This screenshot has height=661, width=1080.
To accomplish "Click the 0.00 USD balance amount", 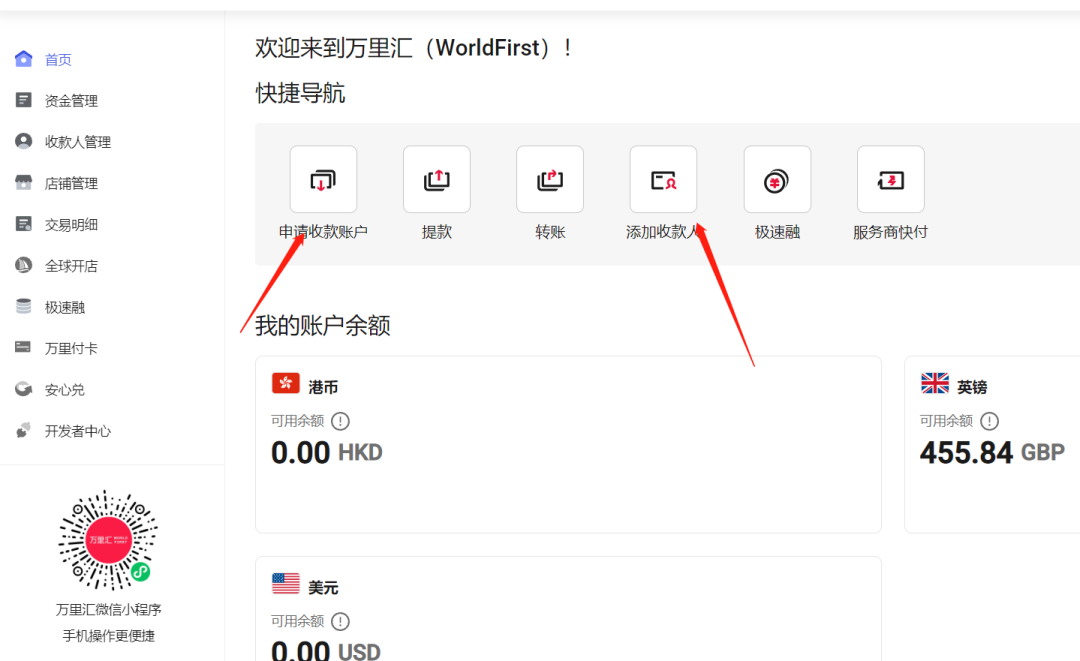I will pos(326,650).
